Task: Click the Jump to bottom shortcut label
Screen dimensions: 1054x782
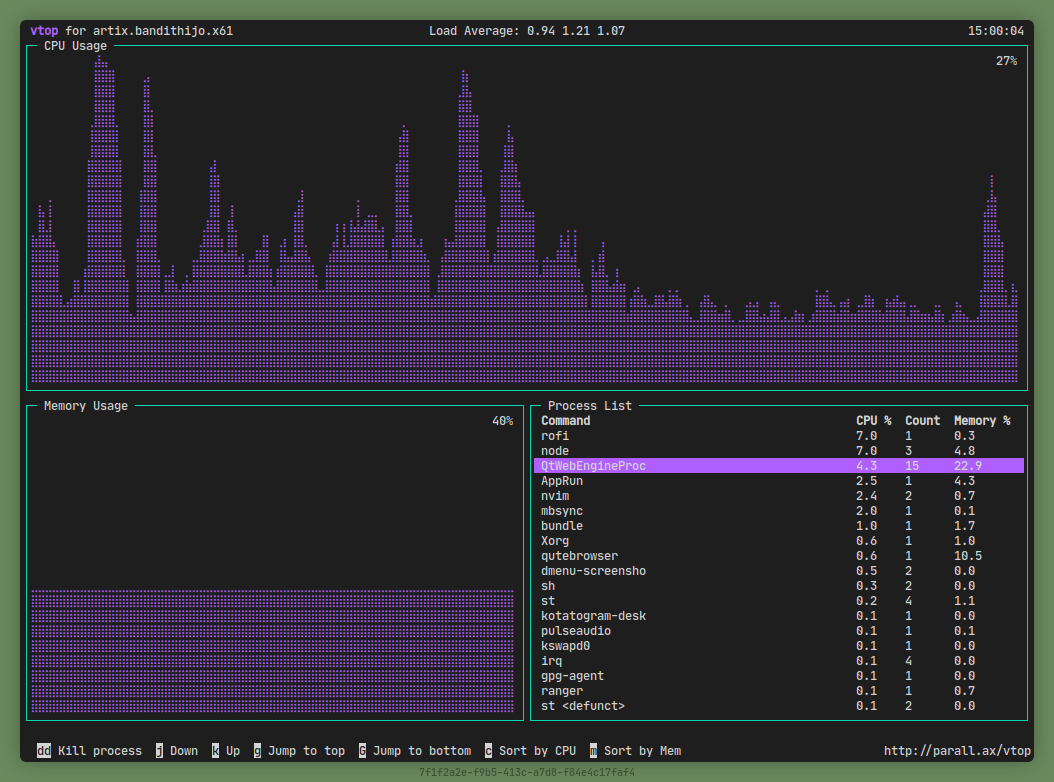Action: (414, 750)
